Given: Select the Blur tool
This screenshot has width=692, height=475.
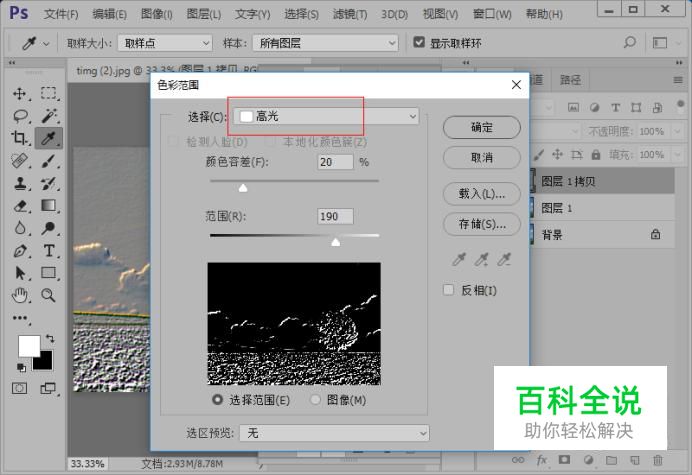Looking at the screenshot, I should (19, 228).
